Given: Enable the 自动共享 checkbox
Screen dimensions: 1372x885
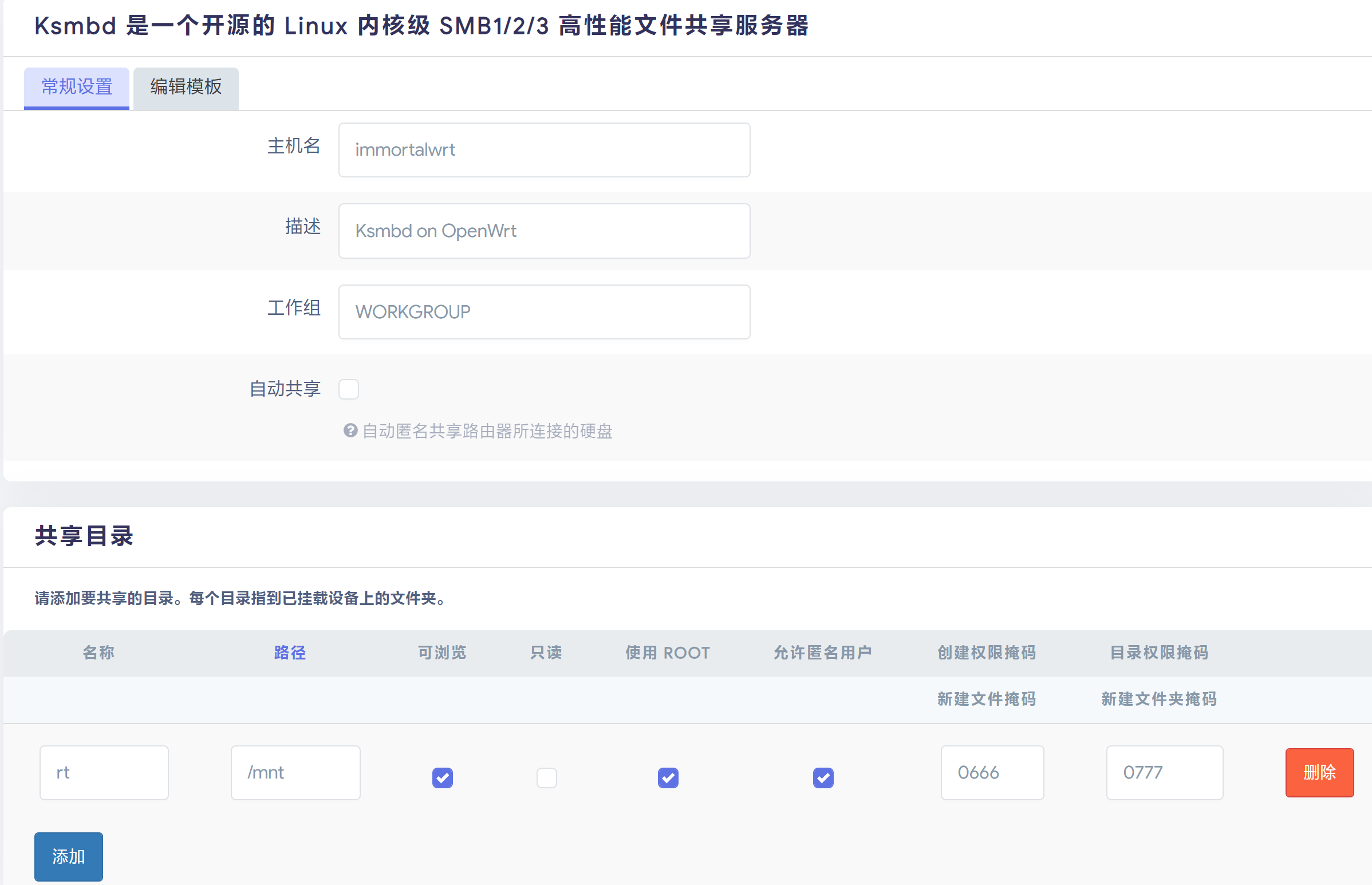Looking at the screenshot, I should (348, 389).
